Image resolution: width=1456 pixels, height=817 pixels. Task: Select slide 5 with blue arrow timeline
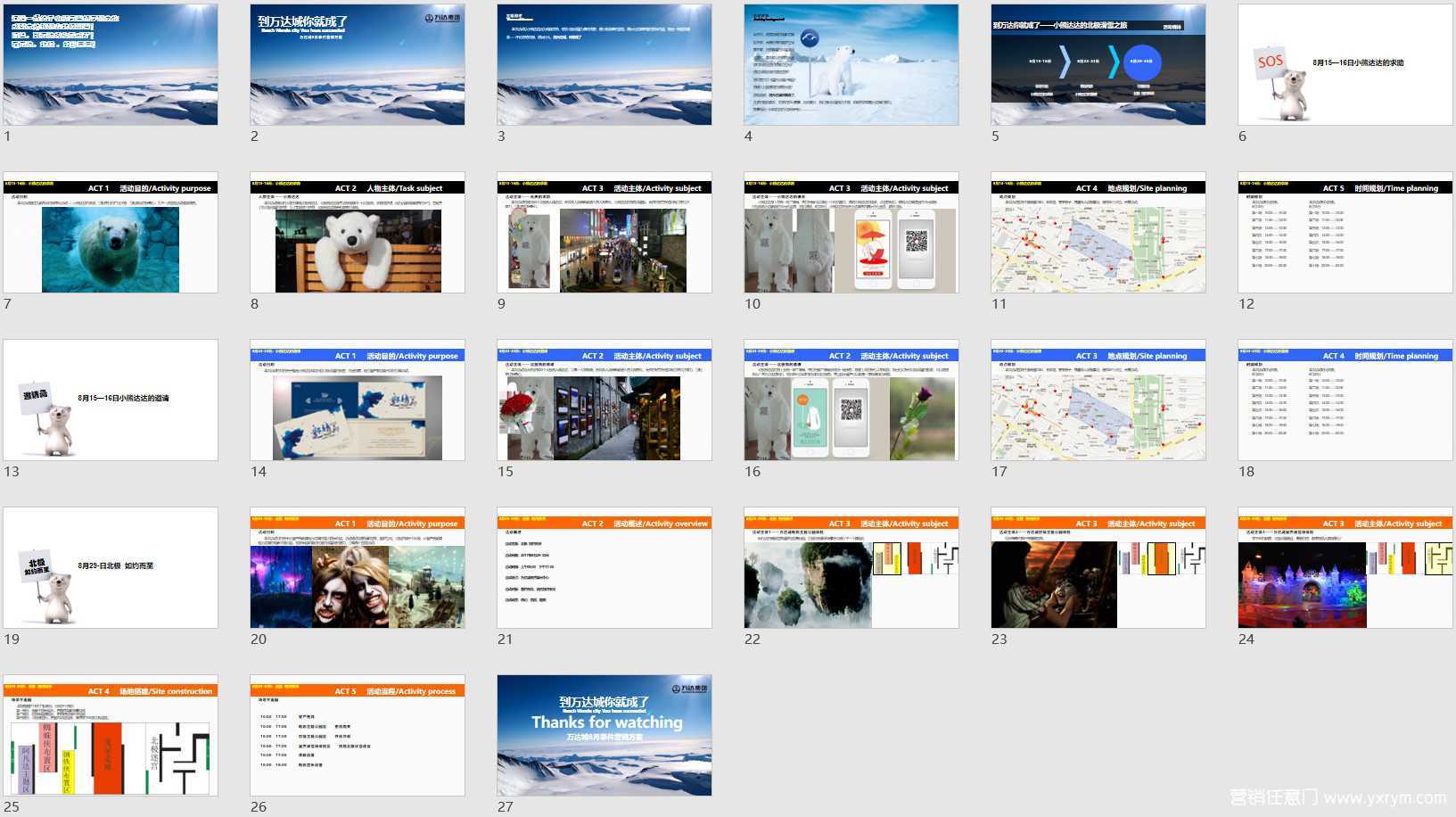pyautogui.click(x=1098, y=64)
